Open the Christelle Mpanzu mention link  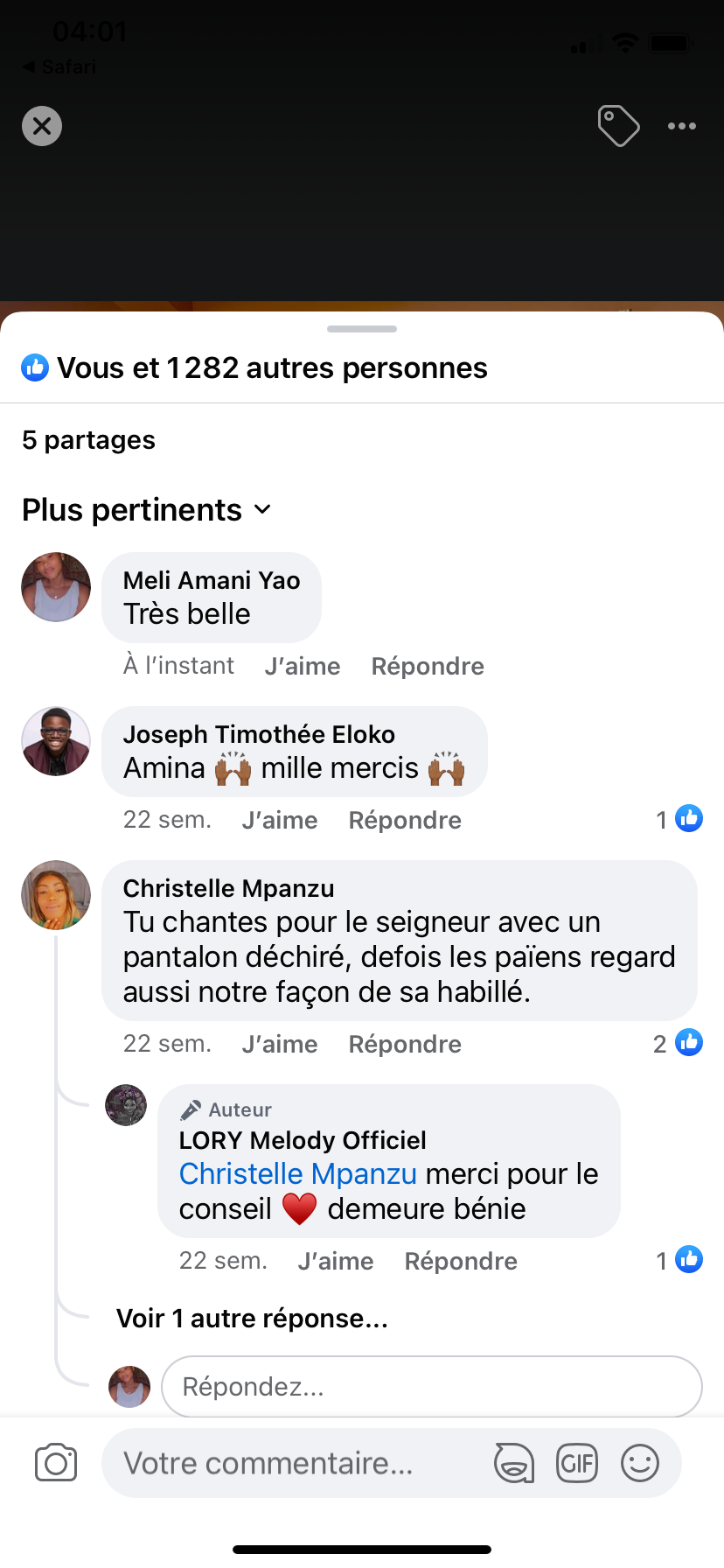298,1174
